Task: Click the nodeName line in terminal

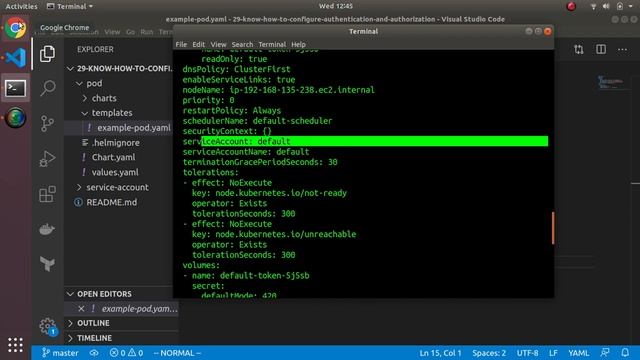Action: pos(278,90)
